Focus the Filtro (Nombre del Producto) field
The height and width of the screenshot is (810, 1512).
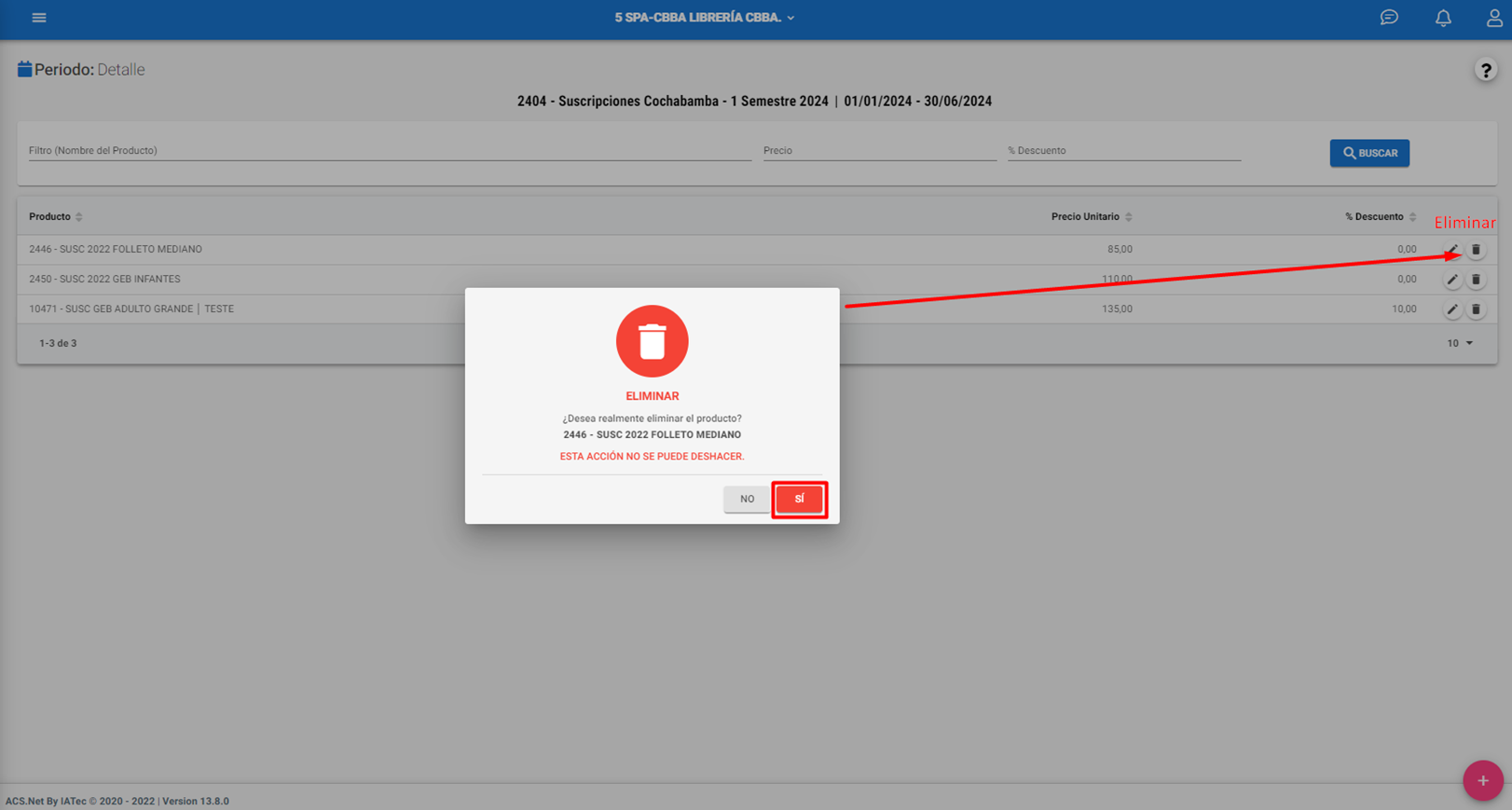tap(390, 150)
